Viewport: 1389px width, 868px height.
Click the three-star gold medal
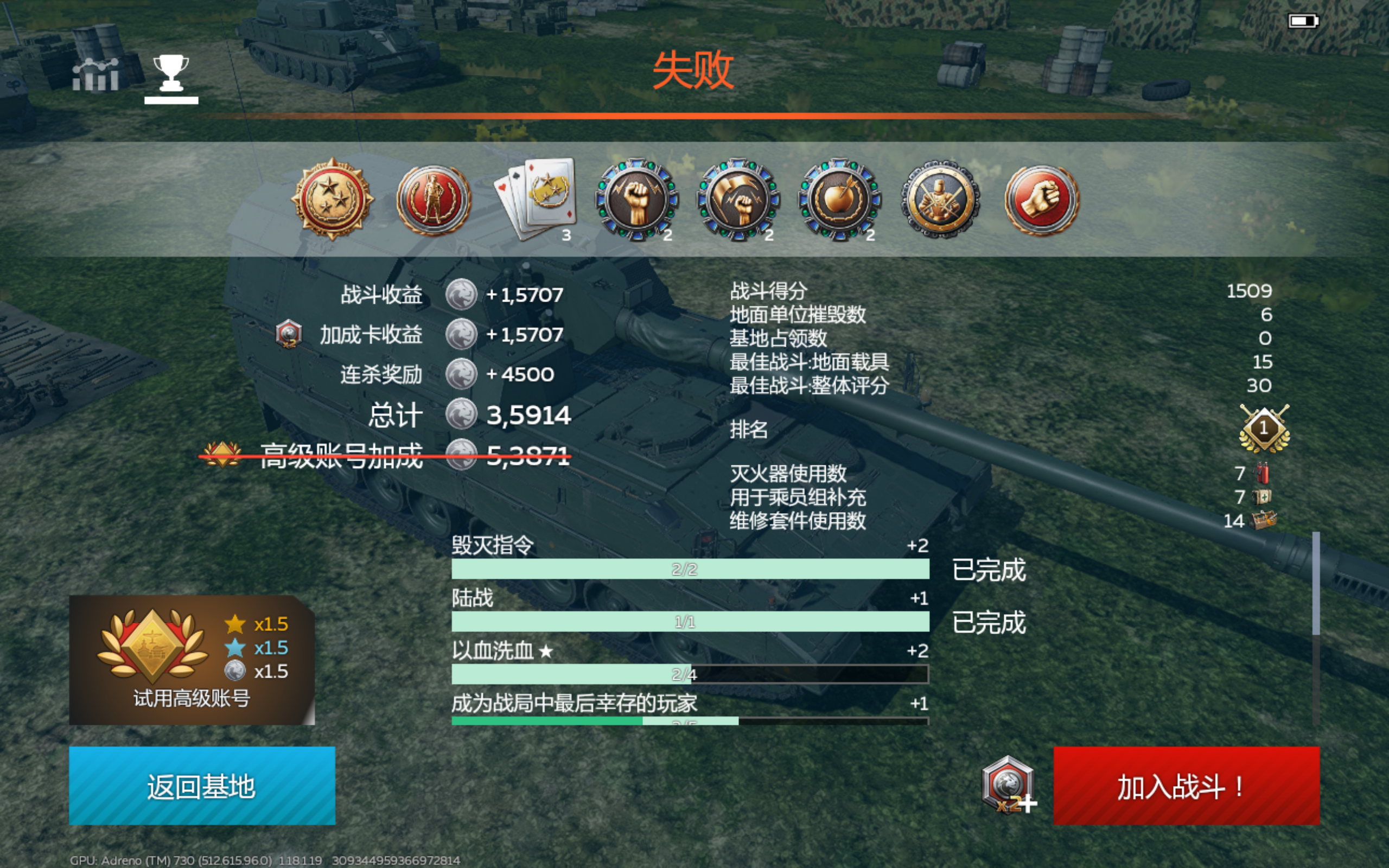(x=332, y=199)
